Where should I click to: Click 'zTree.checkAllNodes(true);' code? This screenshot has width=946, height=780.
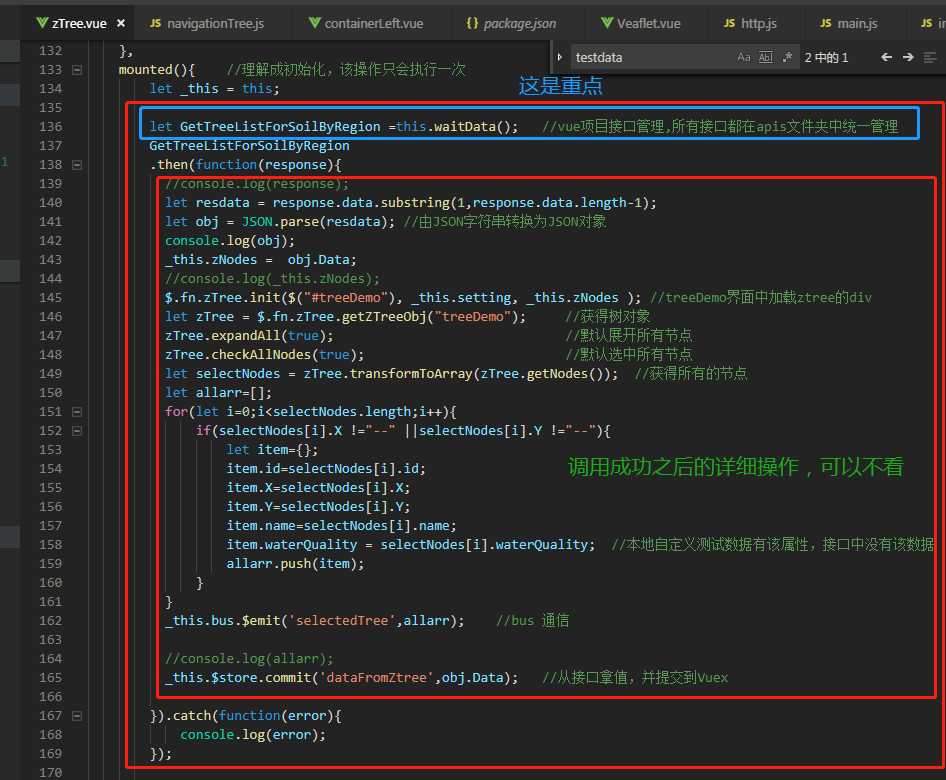264,355
